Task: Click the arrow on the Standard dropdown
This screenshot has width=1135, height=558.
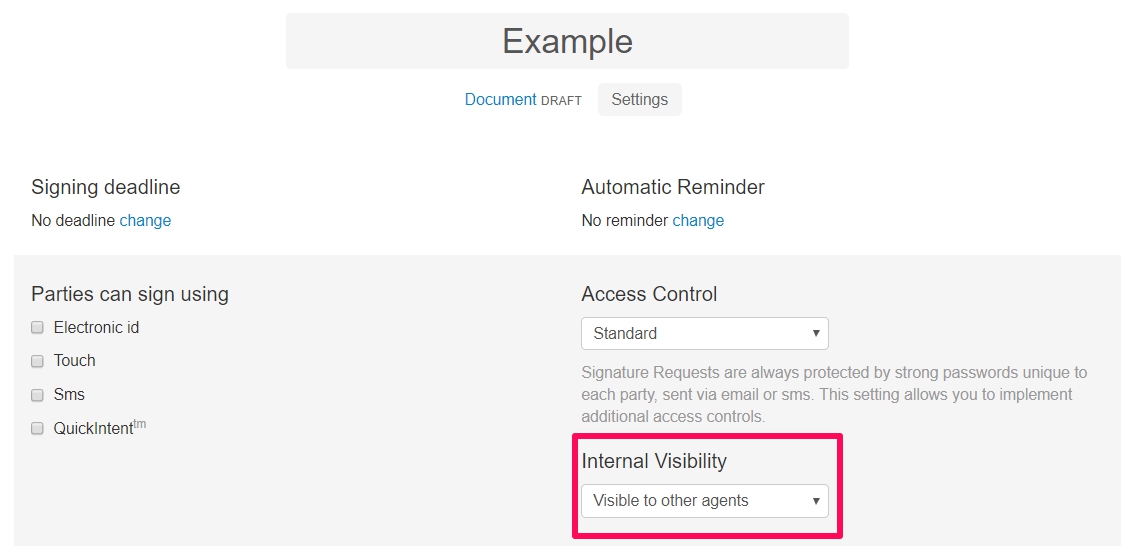Action: tap(816, 334)
